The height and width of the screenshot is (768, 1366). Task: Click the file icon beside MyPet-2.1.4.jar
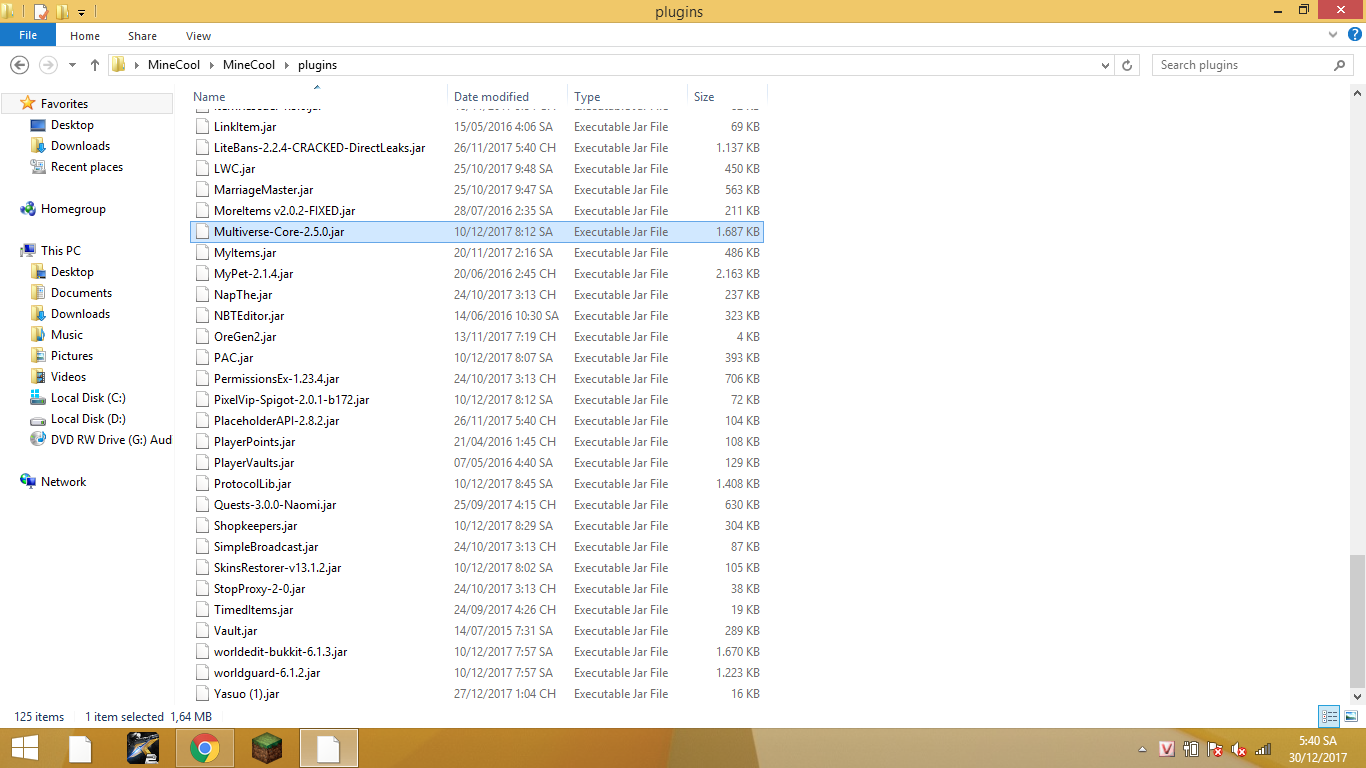pos(202,274)
